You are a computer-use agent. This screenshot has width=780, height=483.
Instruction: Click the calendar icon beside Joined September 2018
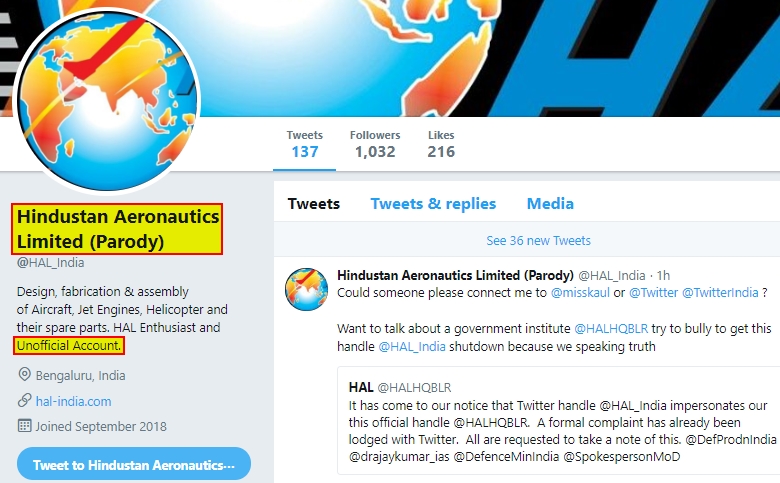coord(24,426)
